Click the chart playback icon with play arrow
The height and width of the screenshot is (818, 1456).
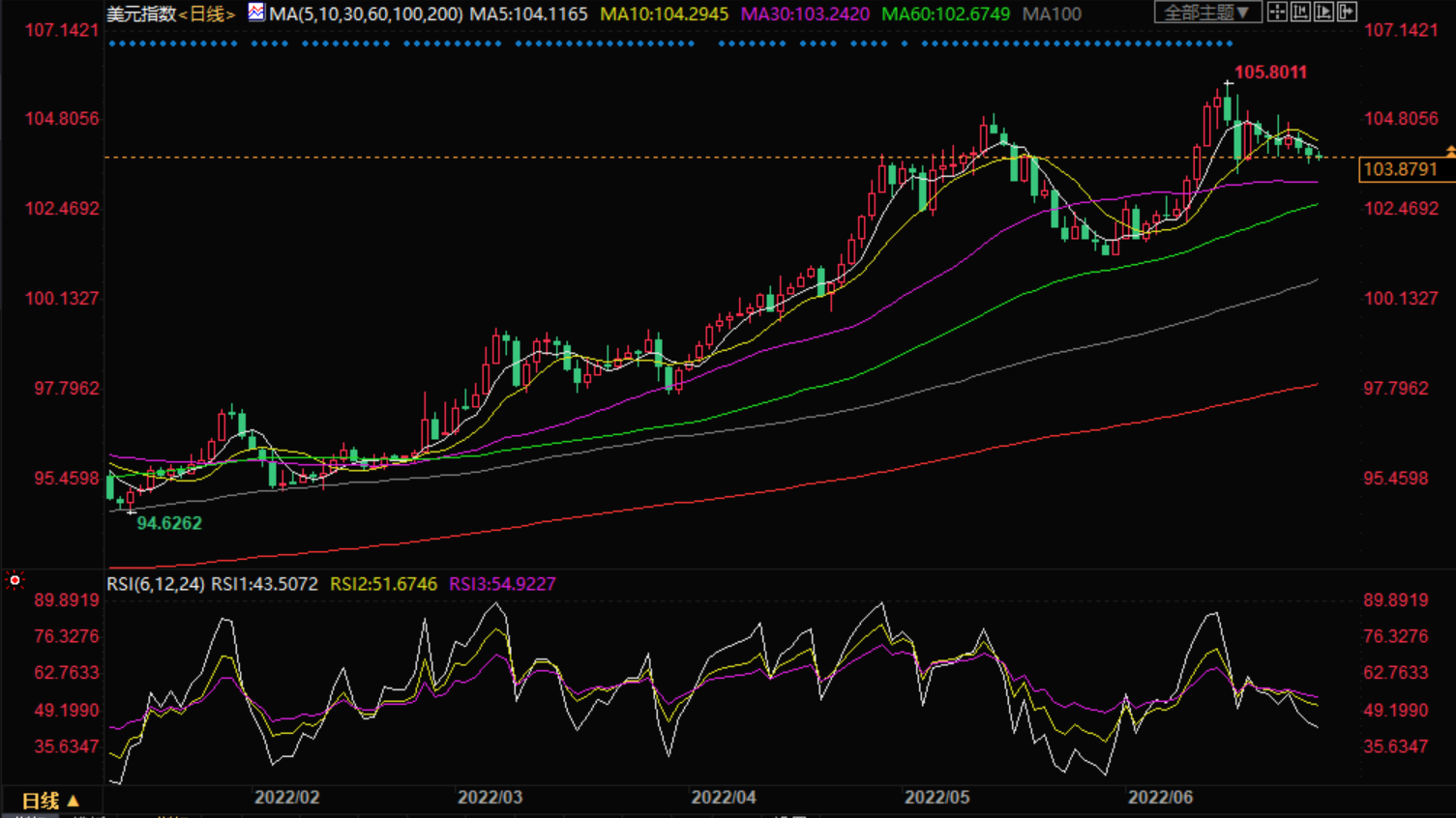click(1322, 13)
